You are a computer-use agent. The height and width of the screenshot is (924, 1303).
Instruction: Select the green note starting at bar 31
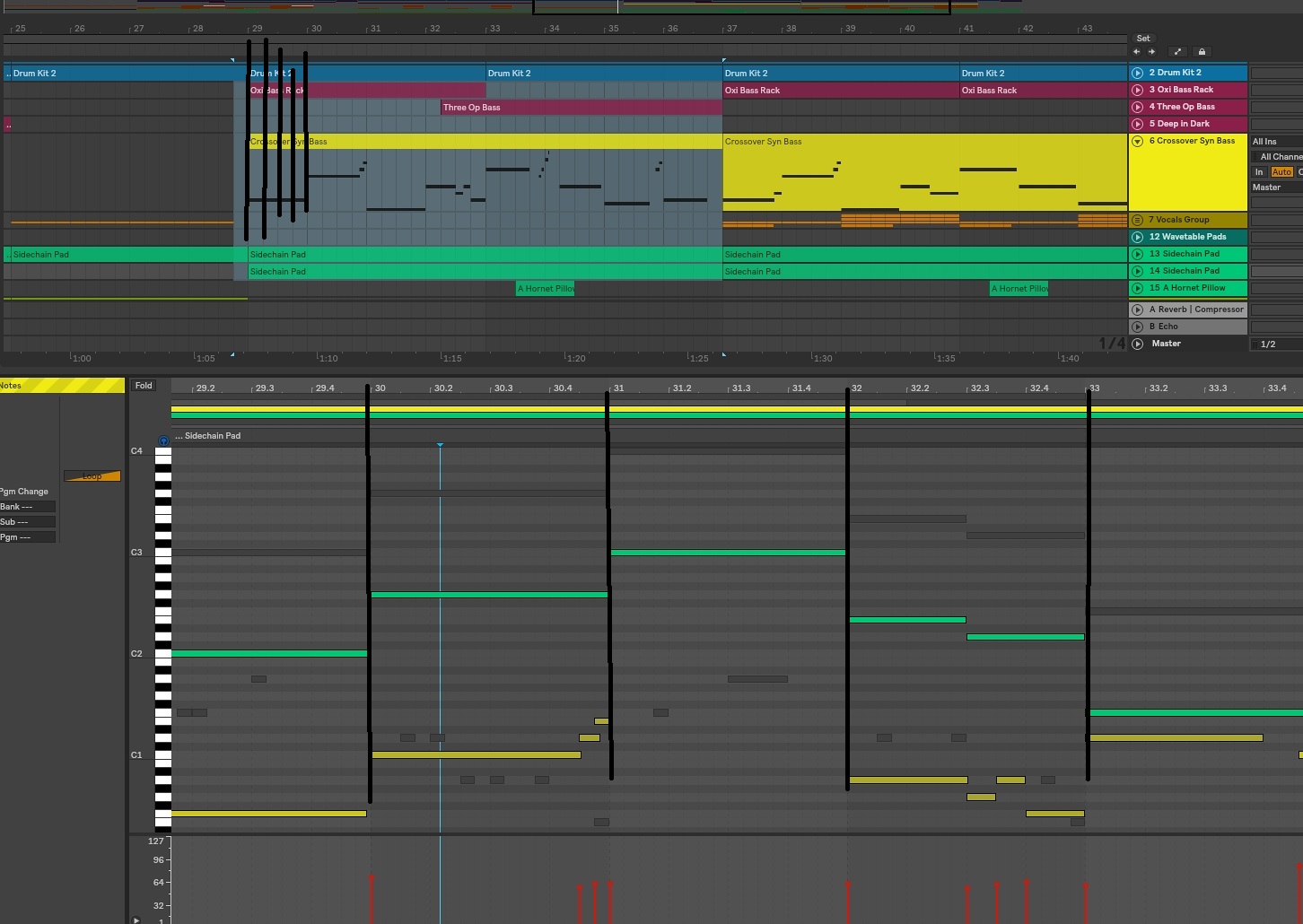point(728,553)
